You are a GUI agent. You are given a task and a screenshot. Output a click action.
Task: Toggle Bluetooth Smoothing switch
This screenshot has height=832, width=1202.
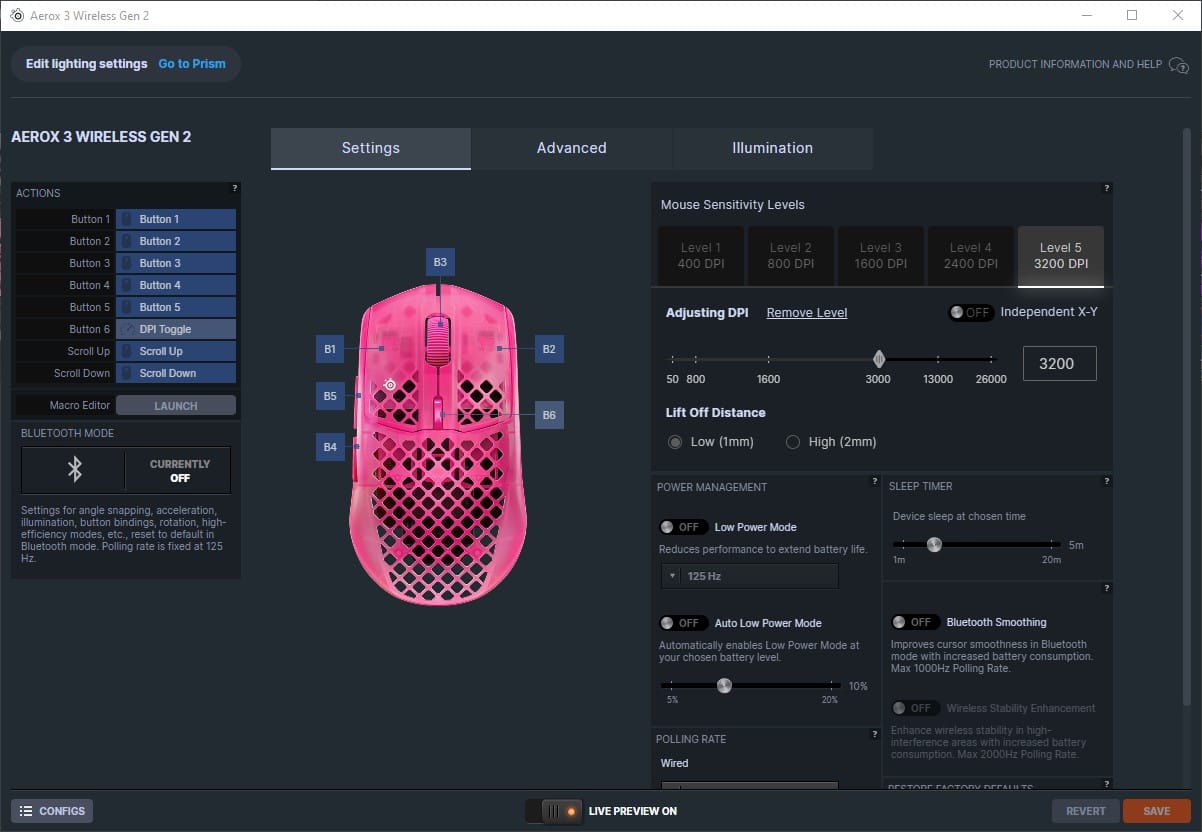(915, 622)
